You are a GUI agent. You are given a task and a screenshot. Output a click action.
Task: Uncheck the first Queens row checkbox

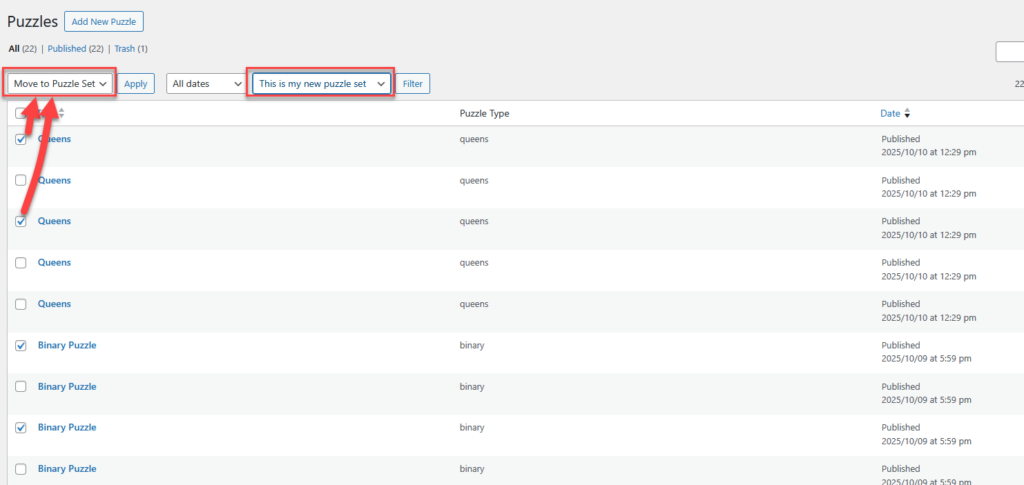coord(21,139)
